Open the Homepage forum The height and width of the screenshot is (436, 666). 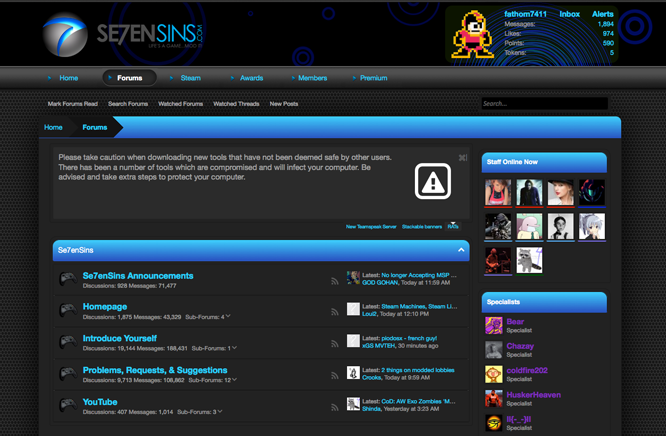click(x=105, y=307)
